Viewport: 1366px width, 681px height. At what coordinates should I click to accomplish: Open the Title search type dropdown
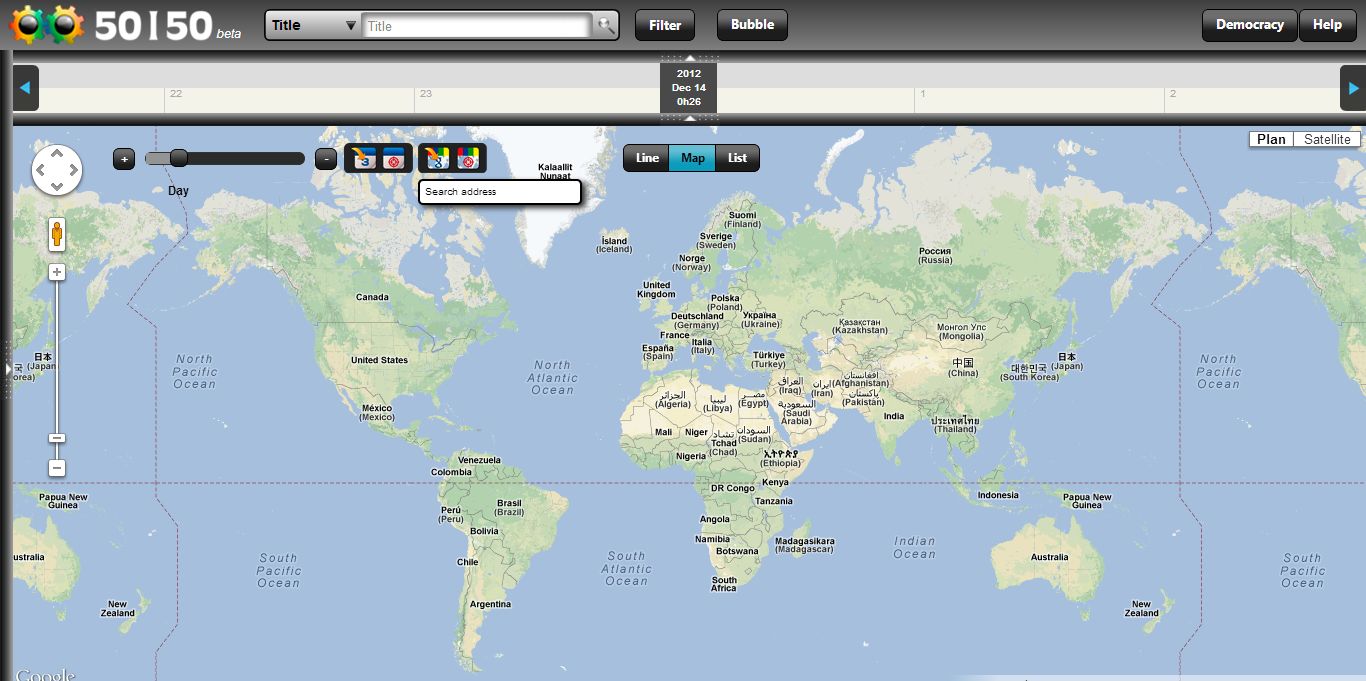[x=315, y=26]
